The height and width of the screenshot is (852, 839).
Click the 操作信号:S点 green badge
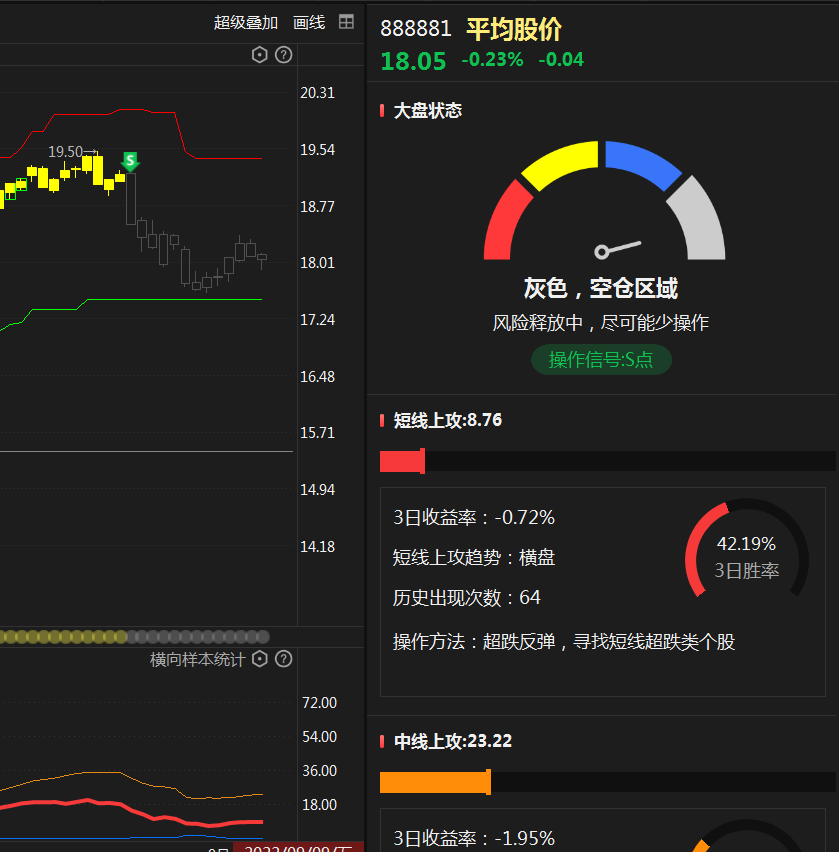click(601, 360)
